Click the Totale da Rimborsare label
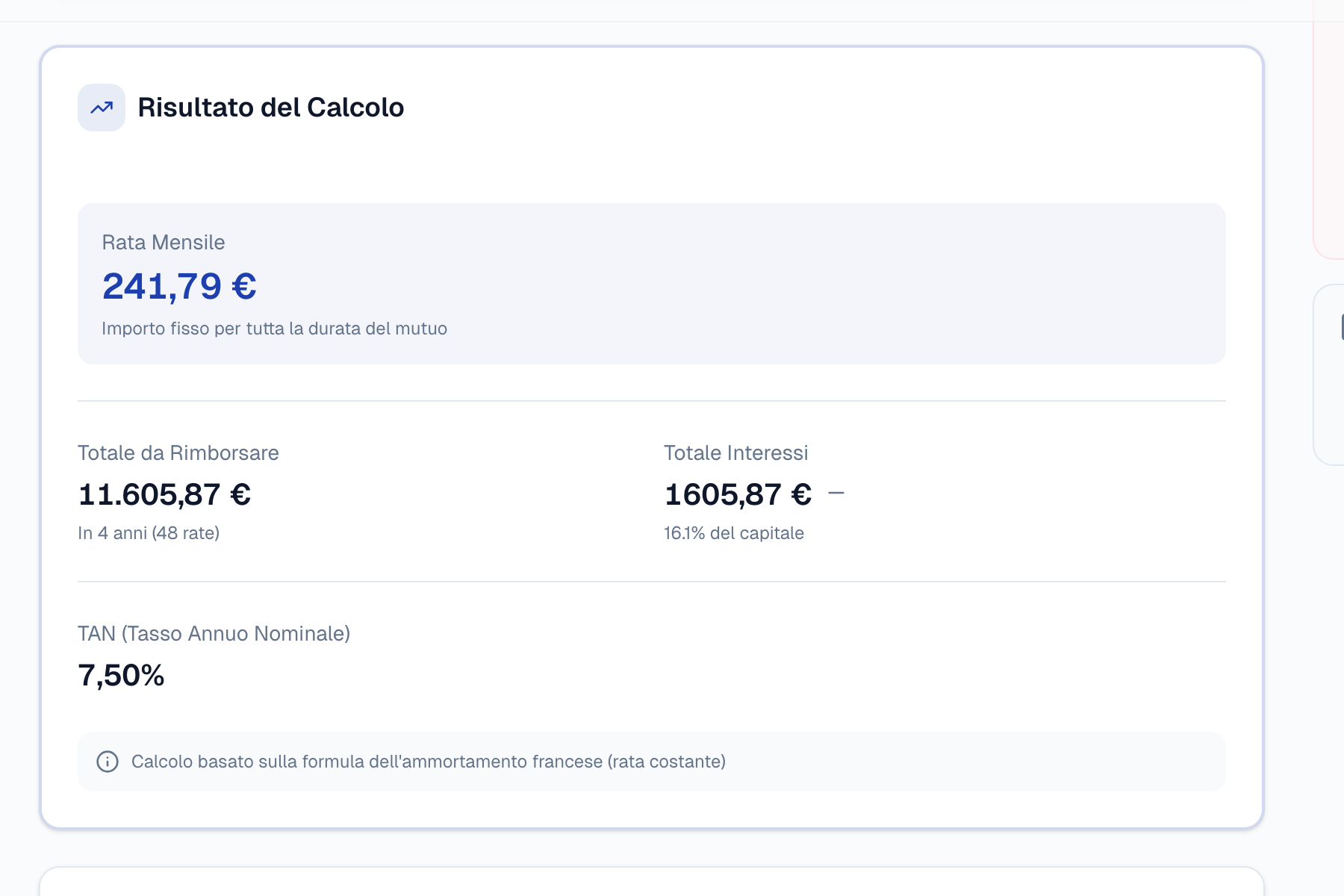 178,452
